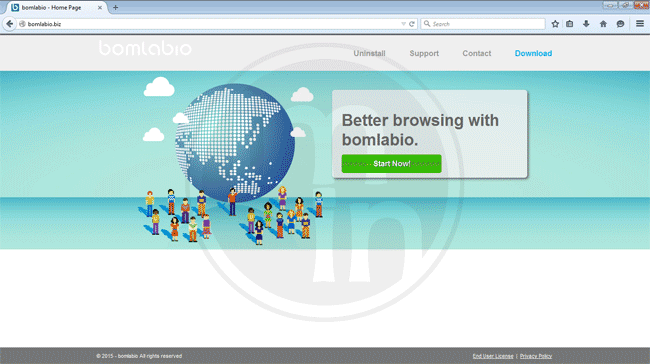Click the 'Better browsing with bomlabio.' heading
This screenshot has height=364, width=650.
[420, 130]
